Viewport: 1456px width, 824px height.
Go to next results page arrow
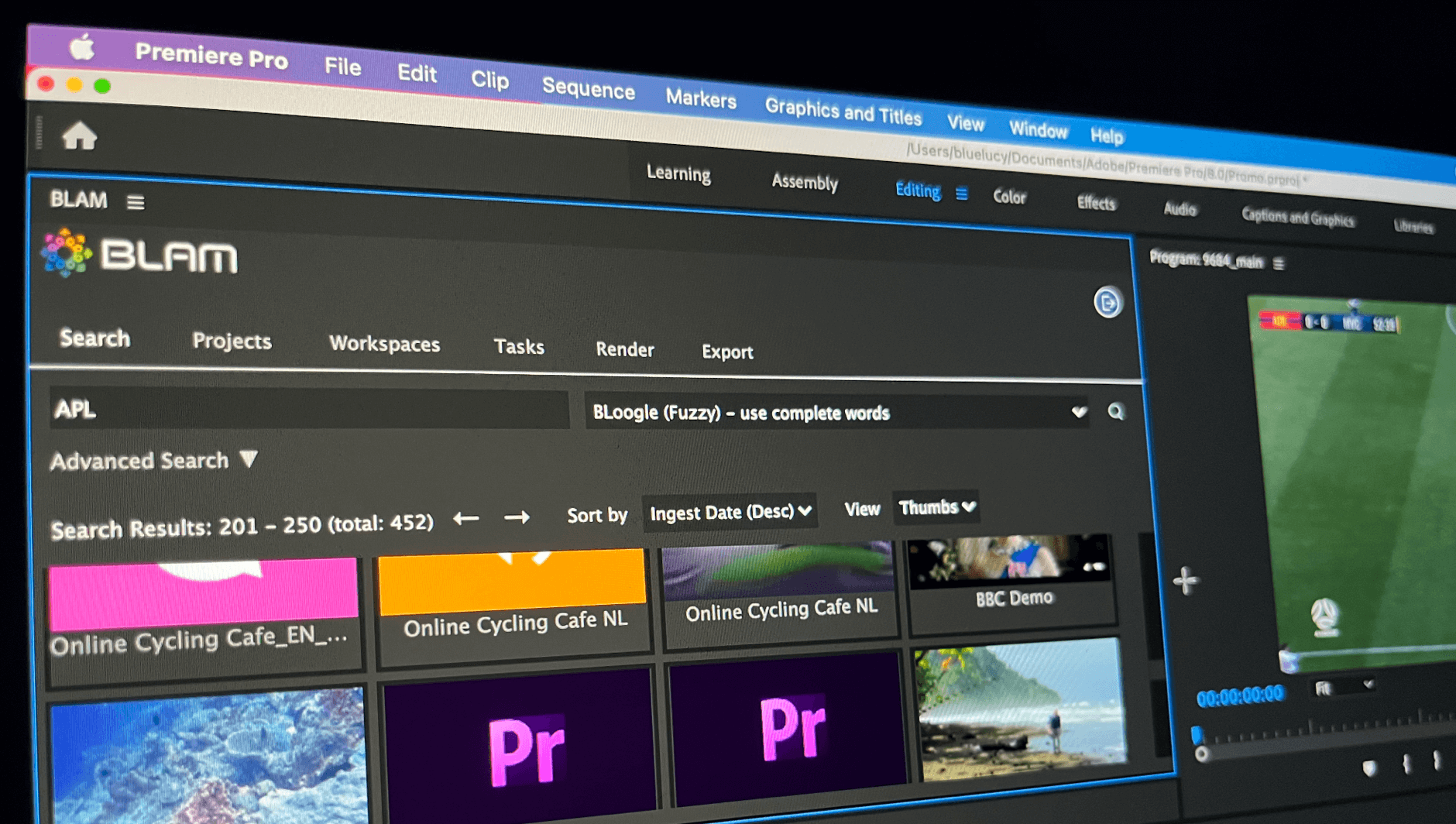click(x=517, y=517)
